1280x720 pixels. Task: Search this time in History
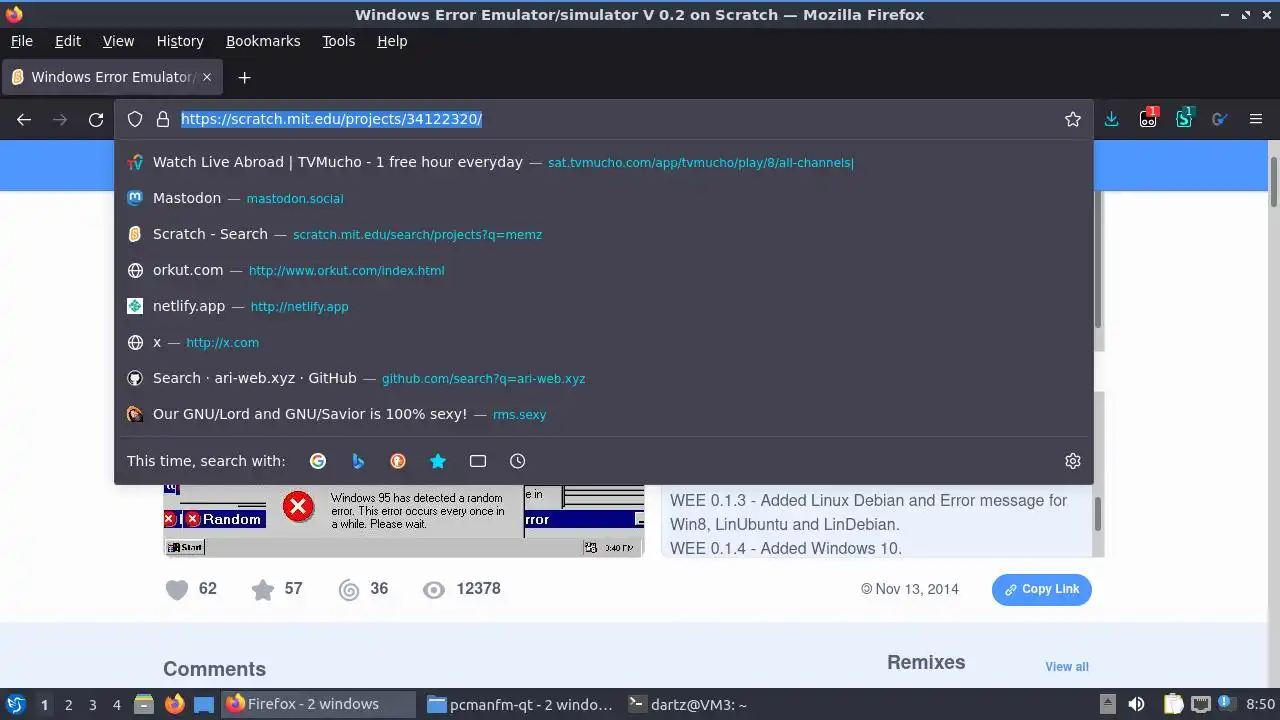pos(517,461)
